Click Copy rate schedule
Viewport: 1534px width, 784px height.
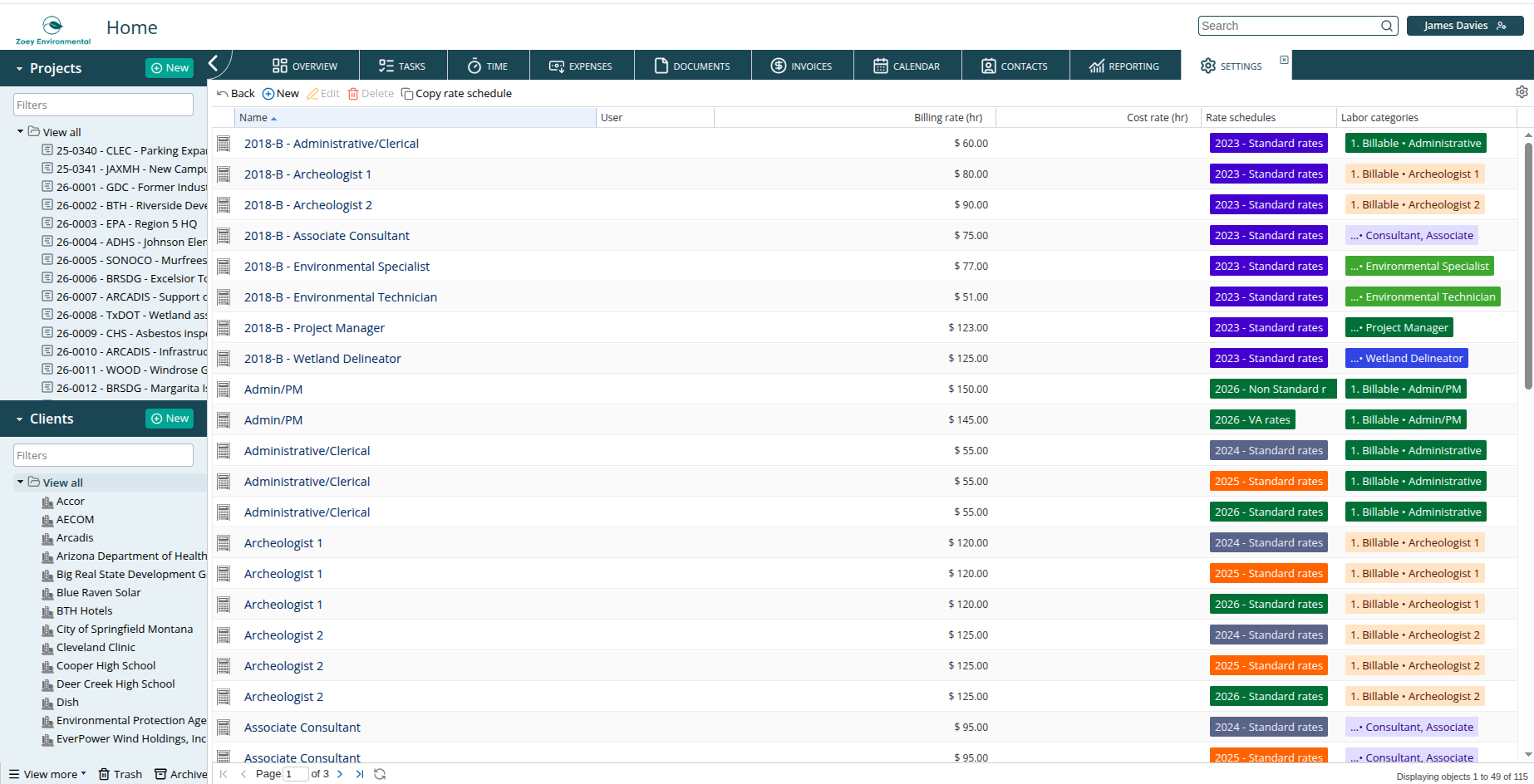coord(456,94)
